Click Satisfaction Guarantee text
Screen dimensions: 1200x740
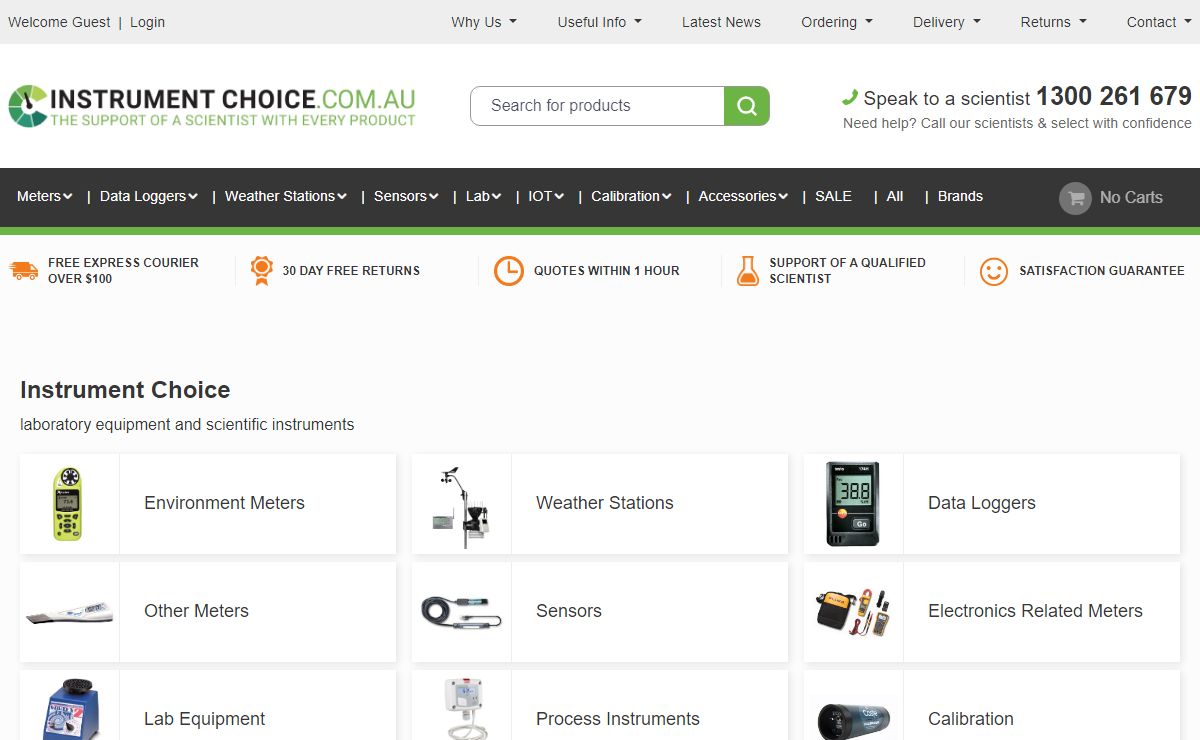tap(1102, 271)
